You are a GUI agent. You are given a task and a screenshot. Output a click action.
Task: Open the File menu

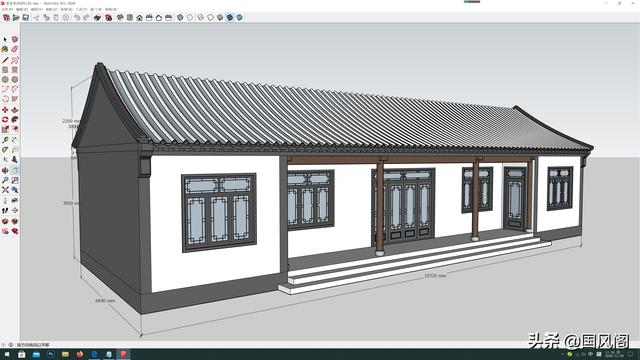pos(7,9)
